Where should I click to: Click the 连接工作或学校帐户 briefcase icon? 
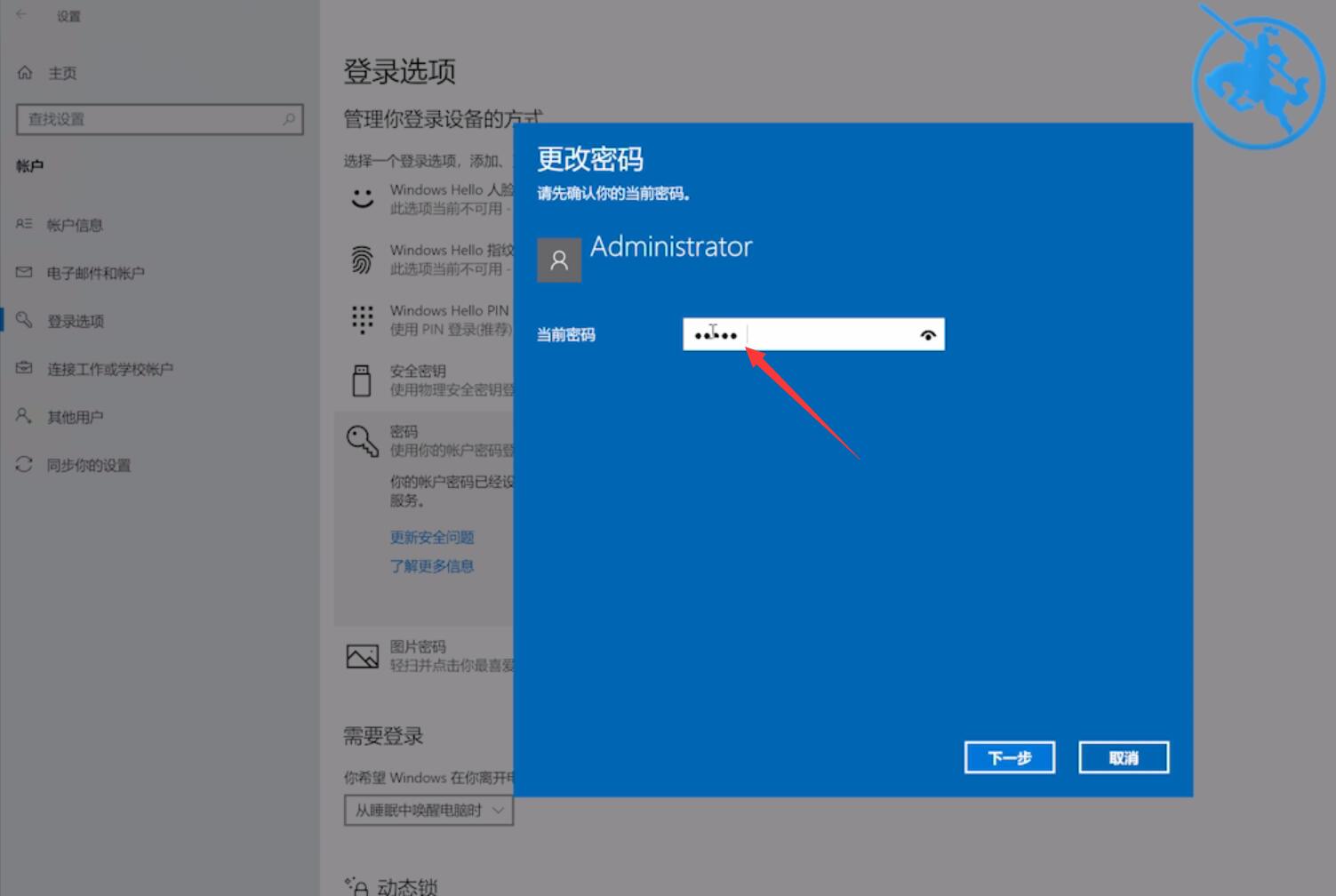click(24, 368)
